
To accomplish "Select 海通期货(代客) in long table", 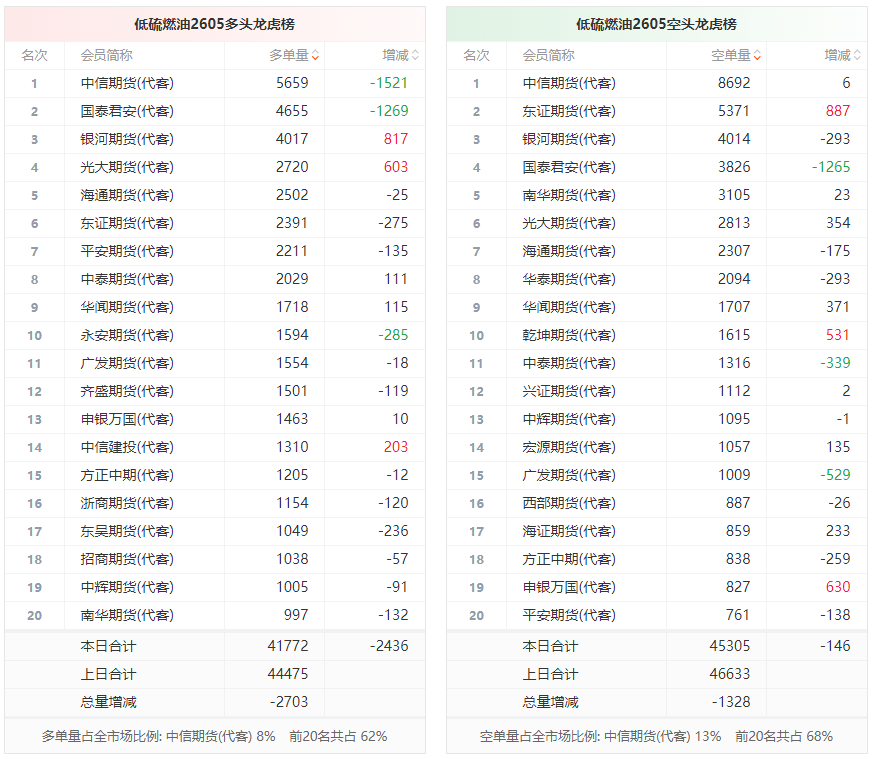I will [127, 195].
